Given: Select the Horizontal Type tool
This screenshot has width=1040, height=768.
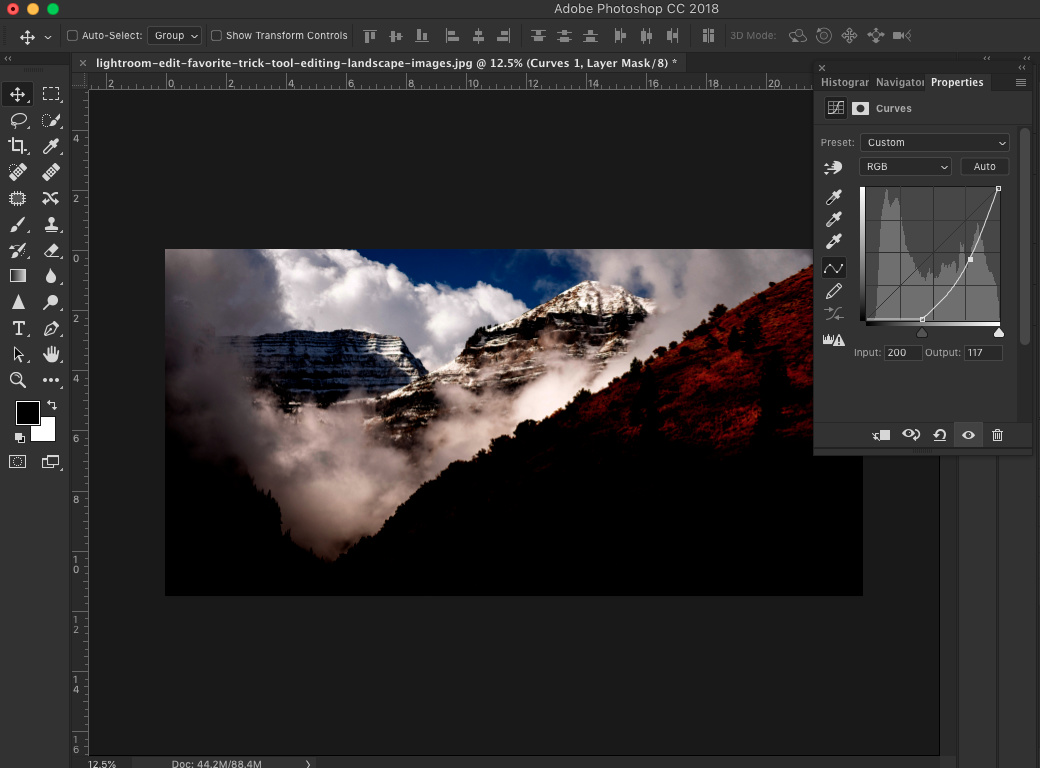Looking at the screenshot, I should coord(18,328).
